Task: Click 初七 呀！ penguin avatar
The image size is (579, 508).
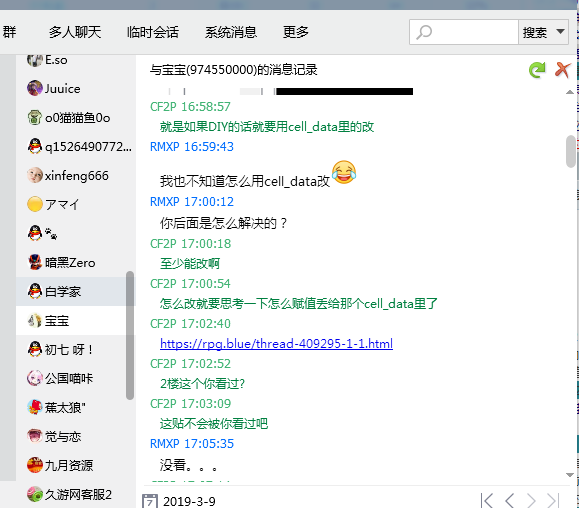Action: click(35, 349)
